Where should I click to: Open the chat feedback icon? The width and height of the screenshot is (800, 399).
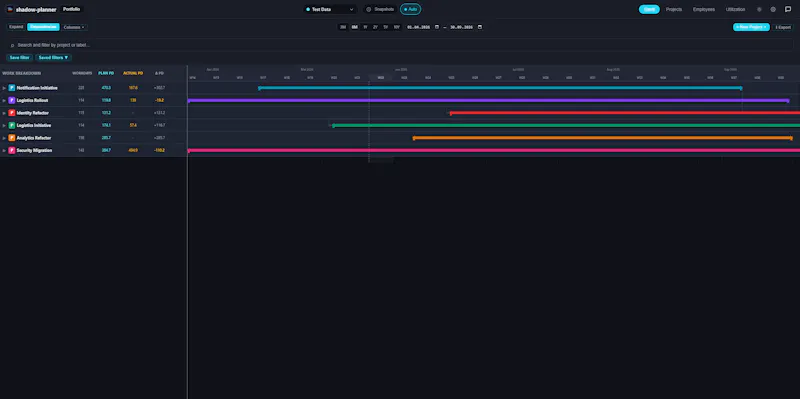coord(788,9)
